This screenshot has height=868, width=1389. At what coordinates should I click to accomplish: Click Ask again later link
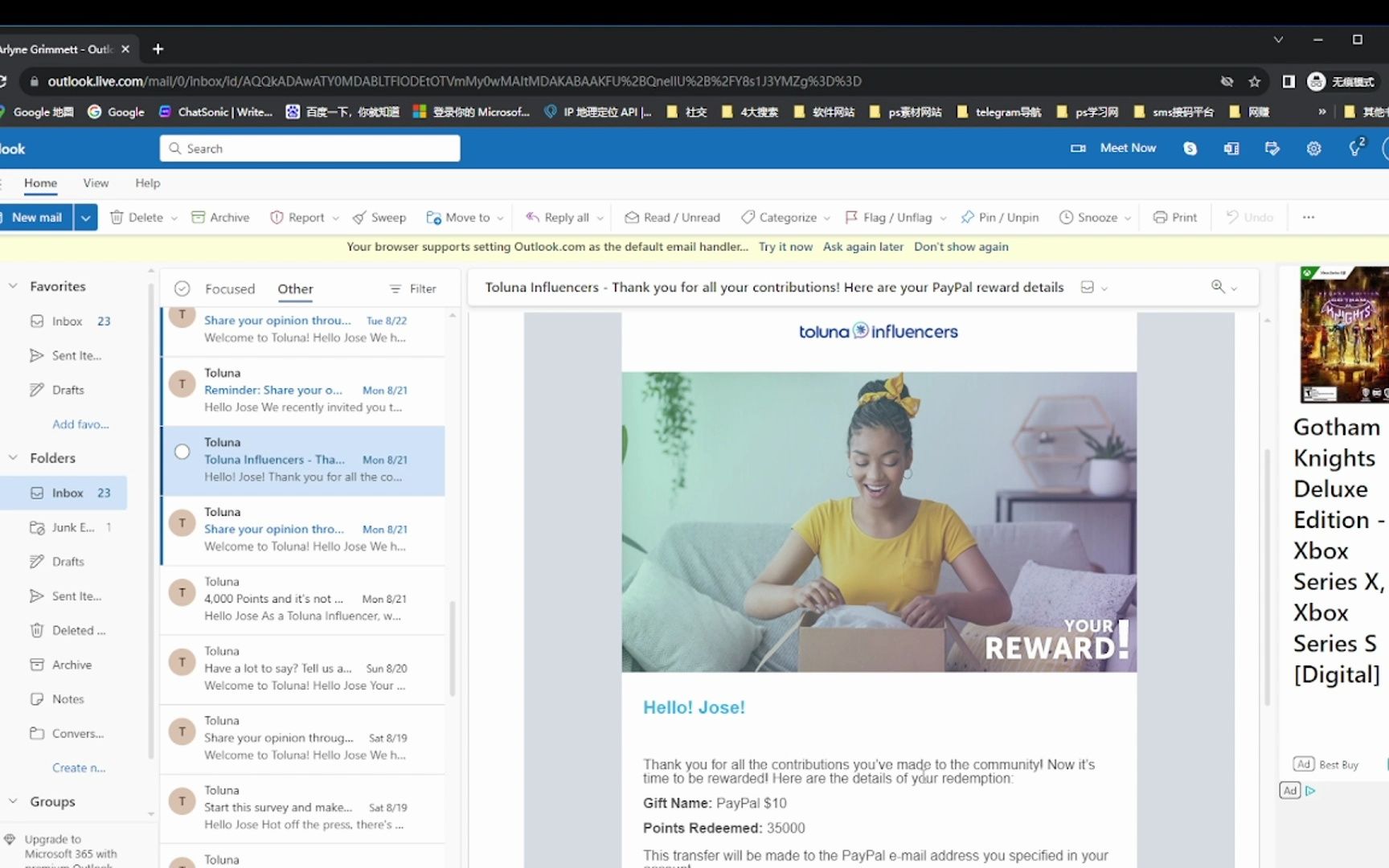[x=863, y=247]
